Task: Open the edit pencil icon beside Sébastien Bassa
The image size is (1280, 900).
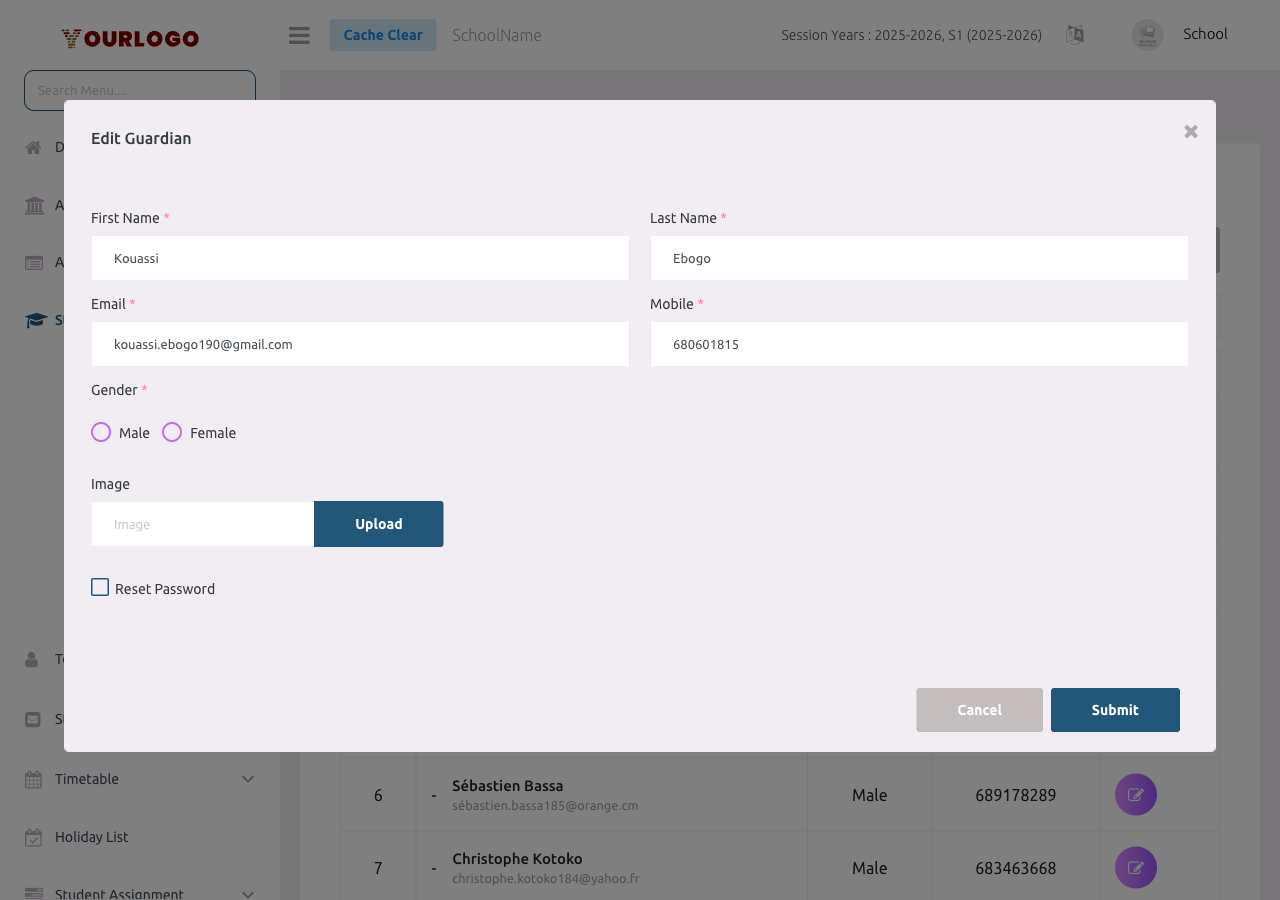Action: point(1135,794)
